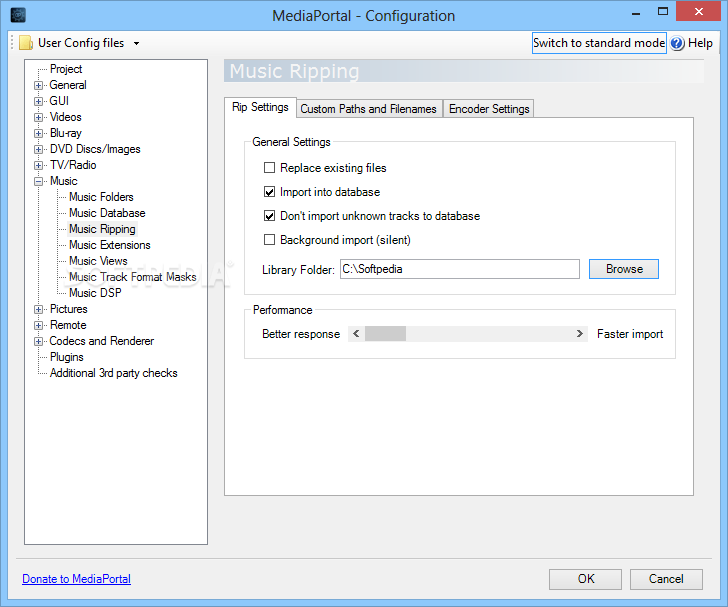The height and width of the screenshot is (607, 728).
Task: Select Project in the tree
Action: pos(66,69)
